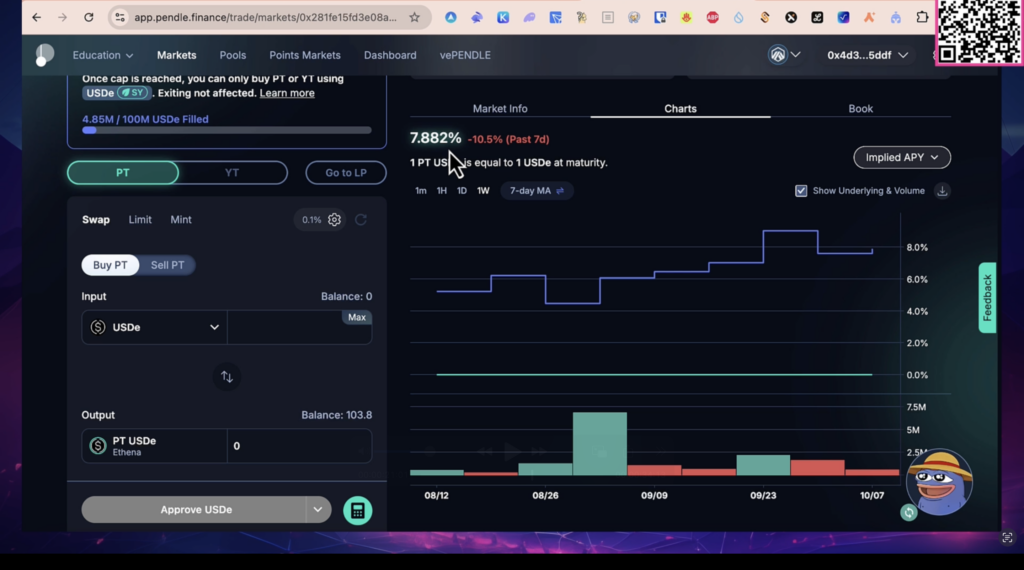The image size is (1024, 570).
Task: Download chart data with download icon
Action: (x=942, y=191)
